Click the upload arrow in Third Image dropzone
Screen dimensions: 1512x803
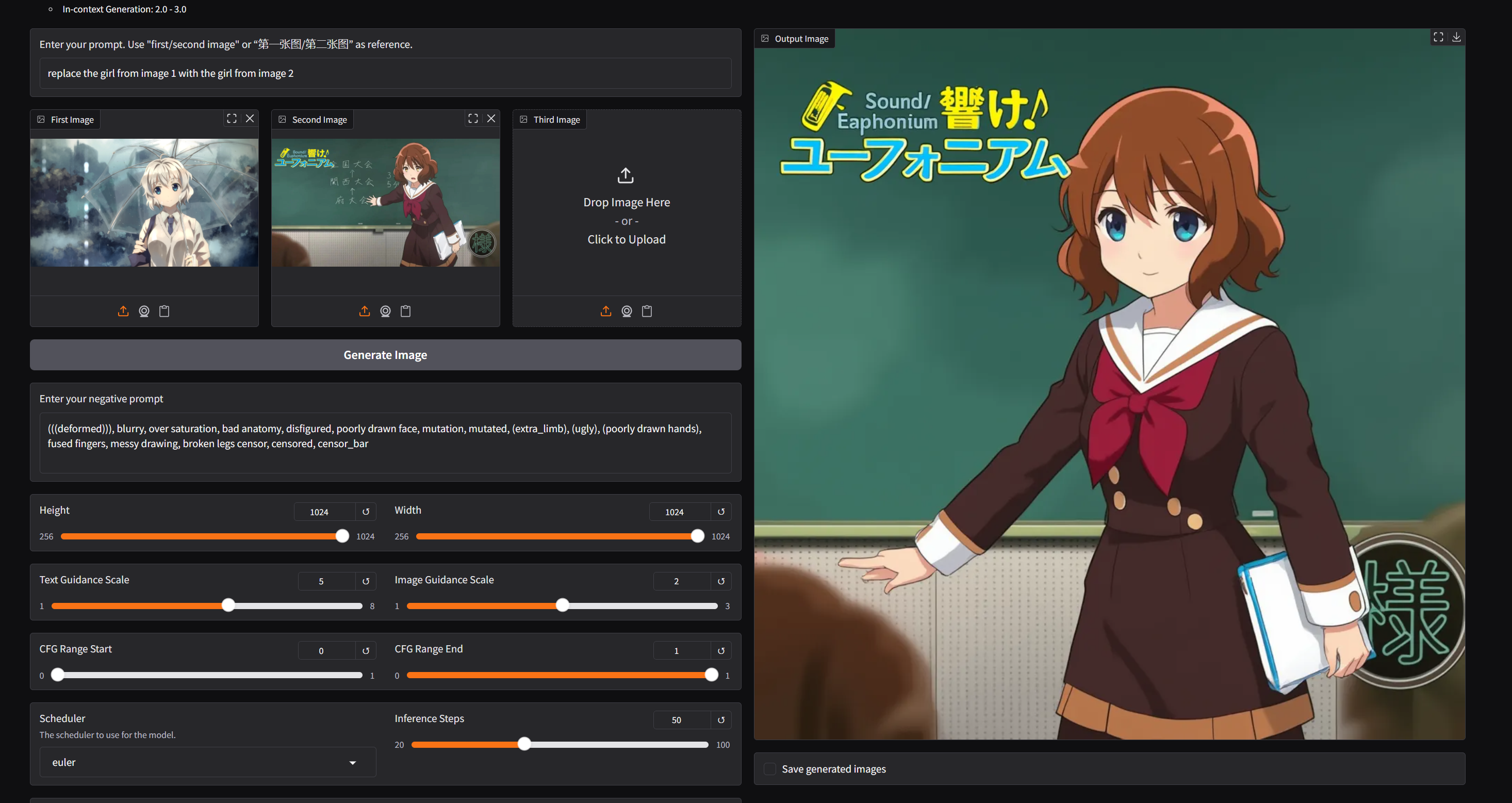click(x=626, y=175)
